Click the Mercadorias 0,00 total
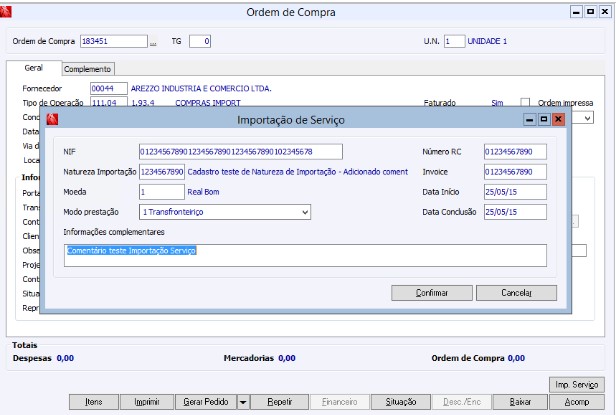 coord(260,358)
